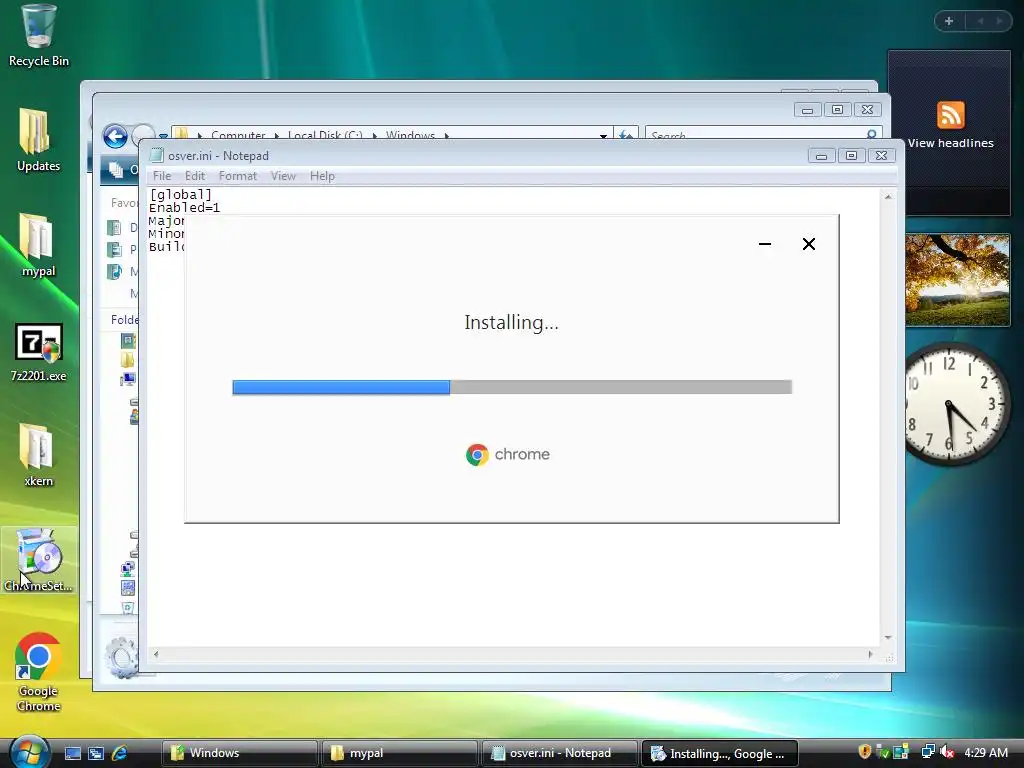The image size is (1024, 768).
Task: Switch to Installing Google taskbar button
Action: [720, 753]
